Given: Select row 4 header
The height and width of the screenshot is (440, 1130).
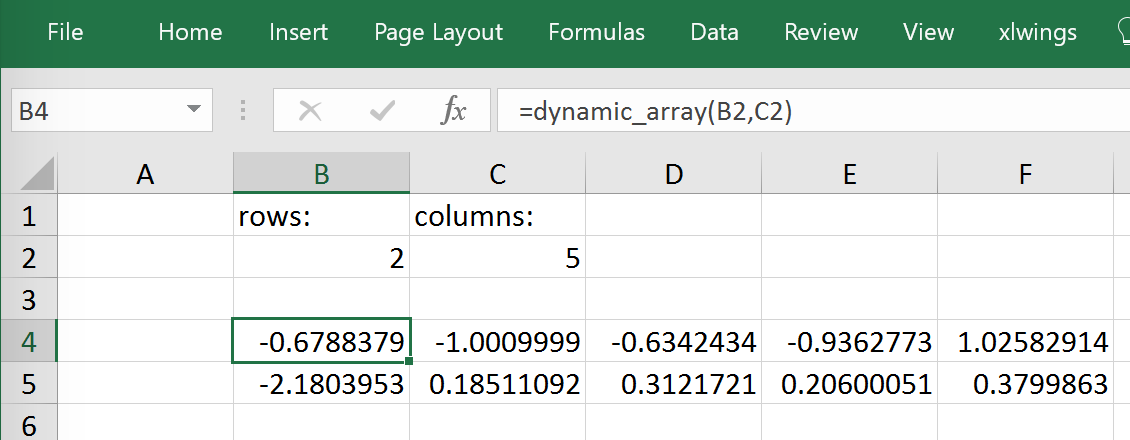Looking at the screenshot, I should pyautogui.click(x=29, y=341).
